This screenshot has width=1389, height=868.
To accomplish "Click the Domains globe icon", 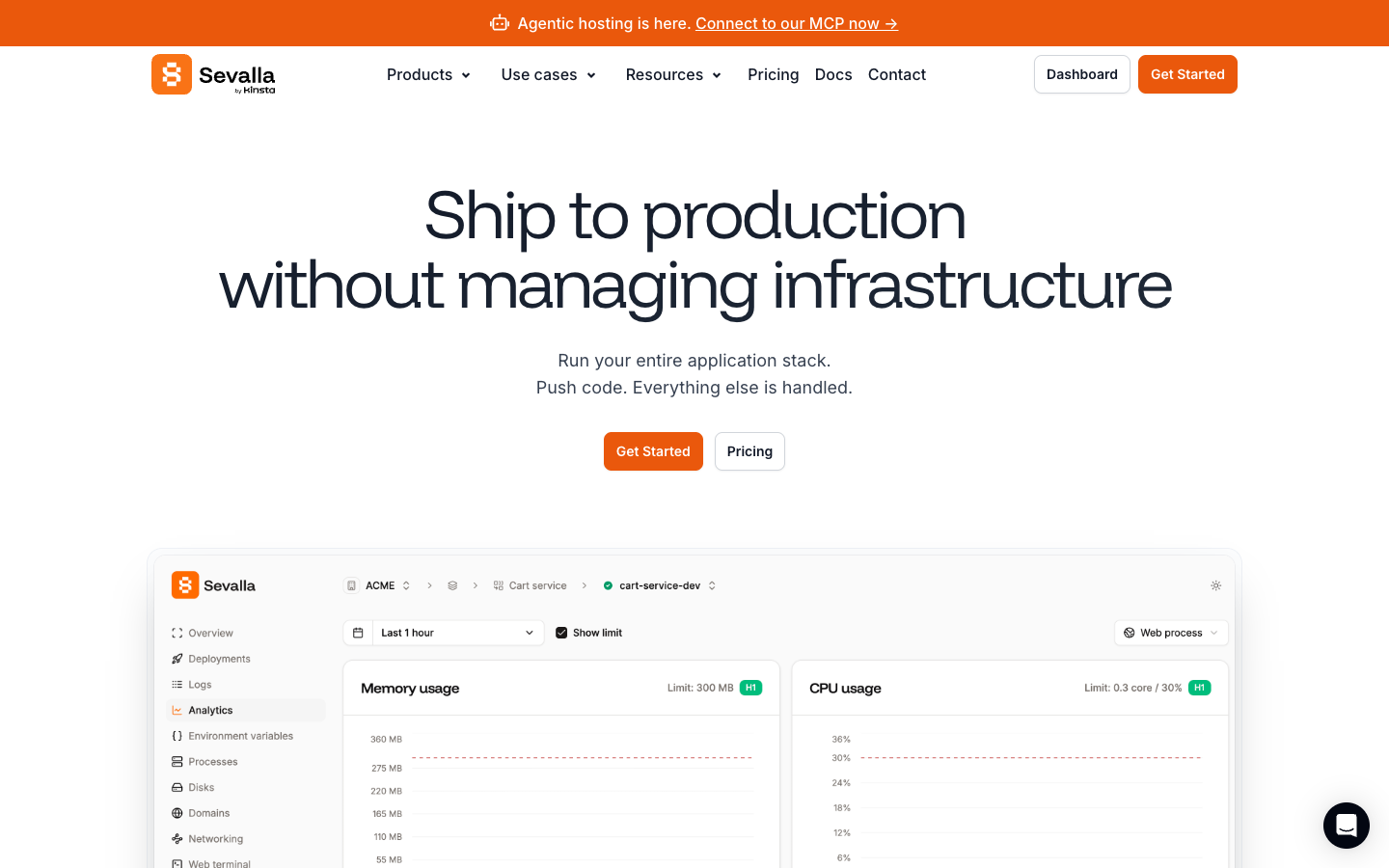I will tap(177, 813).
